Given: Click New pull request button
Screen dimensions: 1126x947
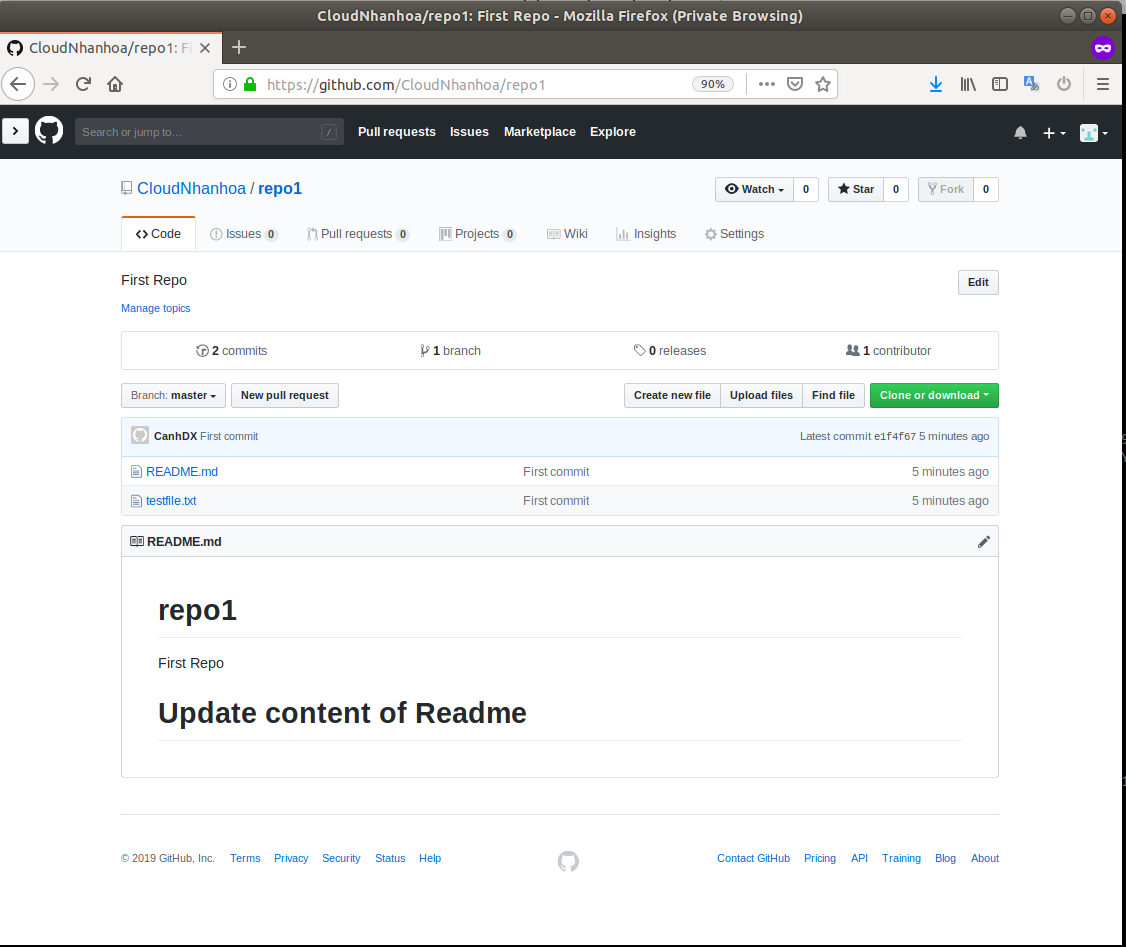Looking at the screenshot, I should pyautogui.click(x=284, y=396).
